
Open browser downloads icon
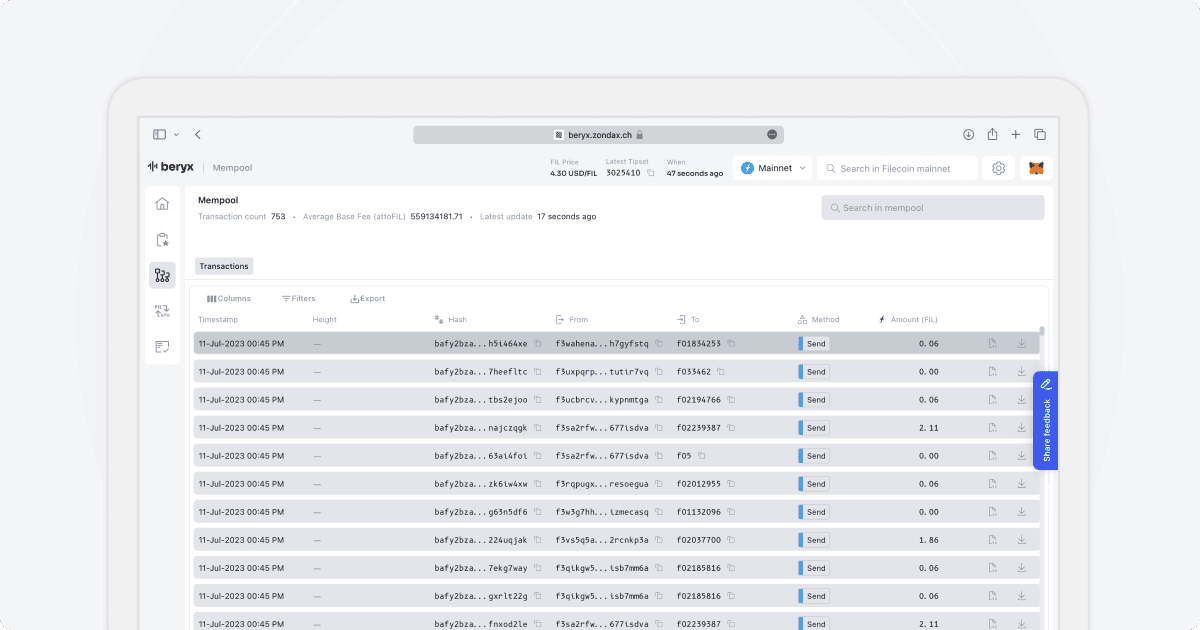click(x=968, y=134)
